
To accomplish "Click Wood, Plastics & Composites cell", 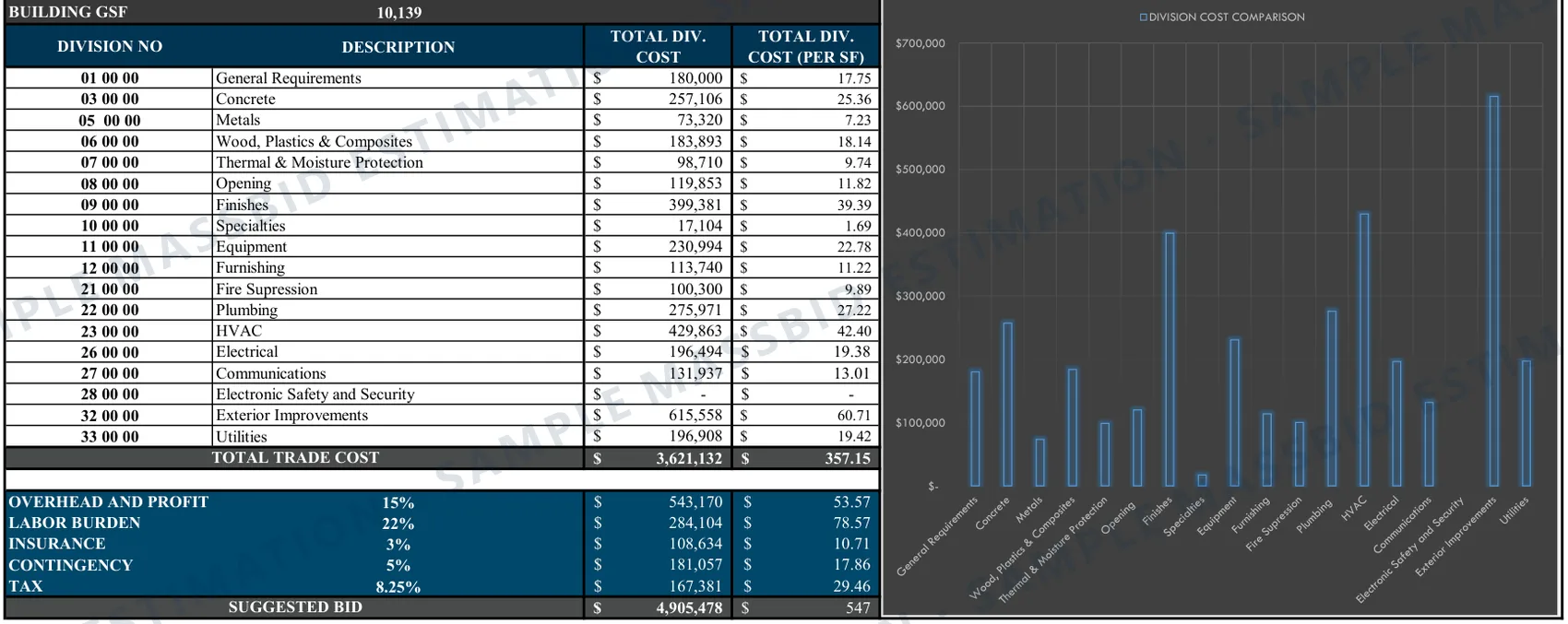I will pyautogui.click(x=398, y=141).
